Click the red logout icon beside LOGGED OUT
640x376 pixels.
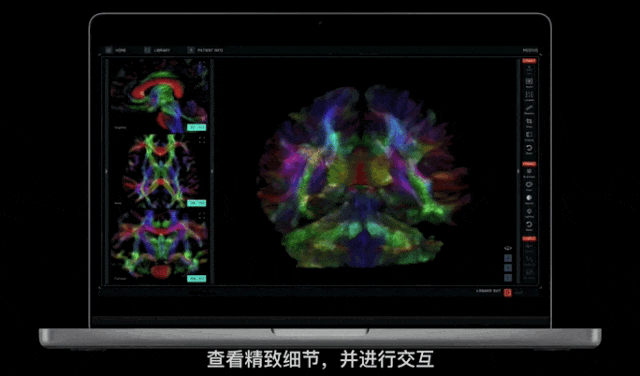point(507,293)
